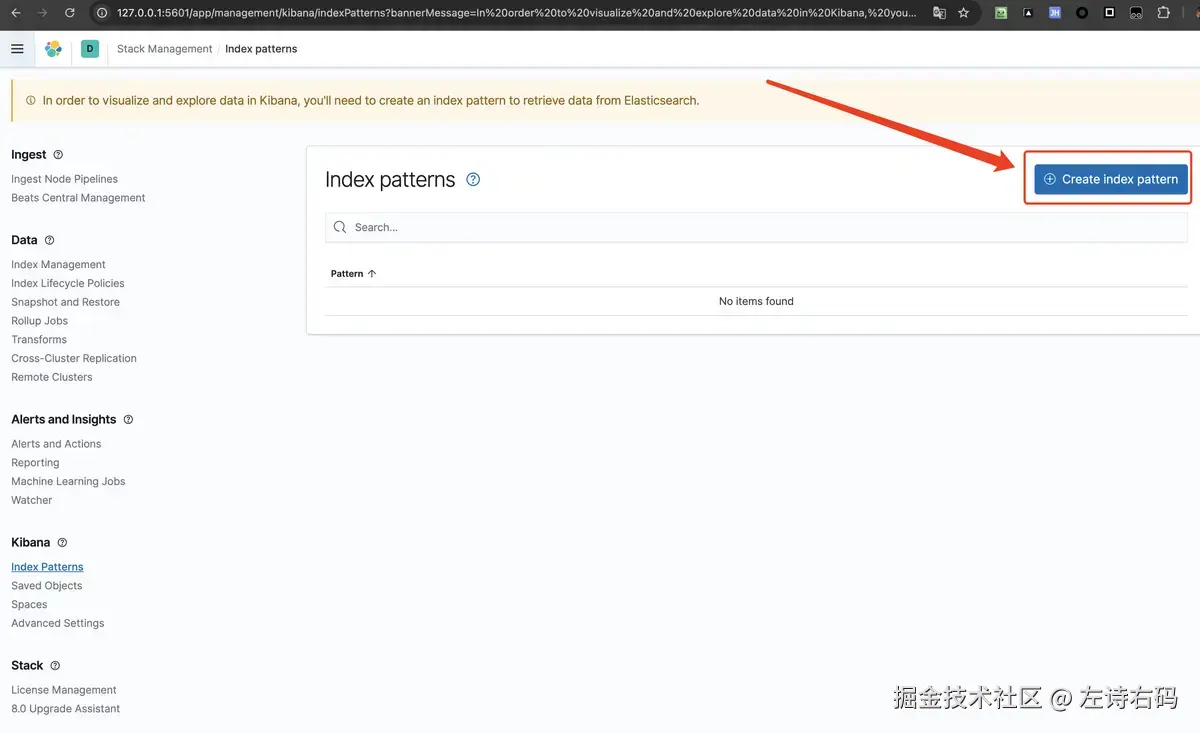Click Create index pattern button
Image resolution: width=1200 pixels, height=733 pixels.
1111,179
